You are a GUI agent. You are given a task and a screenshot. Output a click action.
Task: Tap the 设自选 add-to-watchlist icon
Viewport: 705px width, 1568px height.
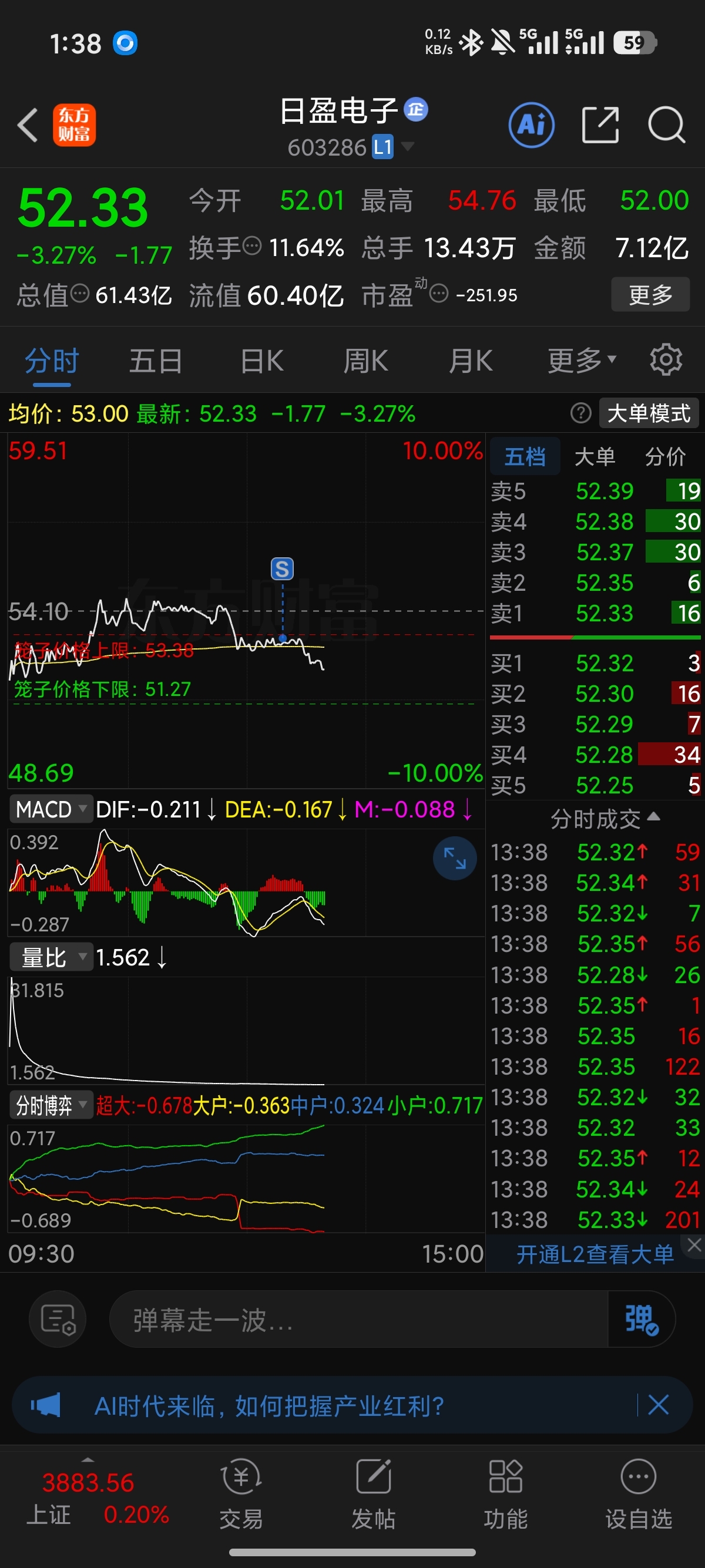pos(639,1494)
